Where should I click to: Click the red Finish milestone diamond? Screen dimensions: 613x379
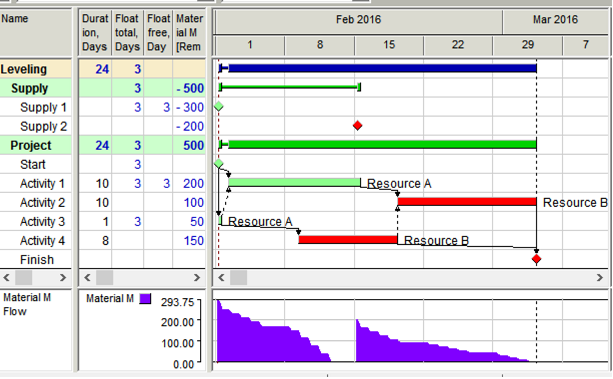coord(536,259)
